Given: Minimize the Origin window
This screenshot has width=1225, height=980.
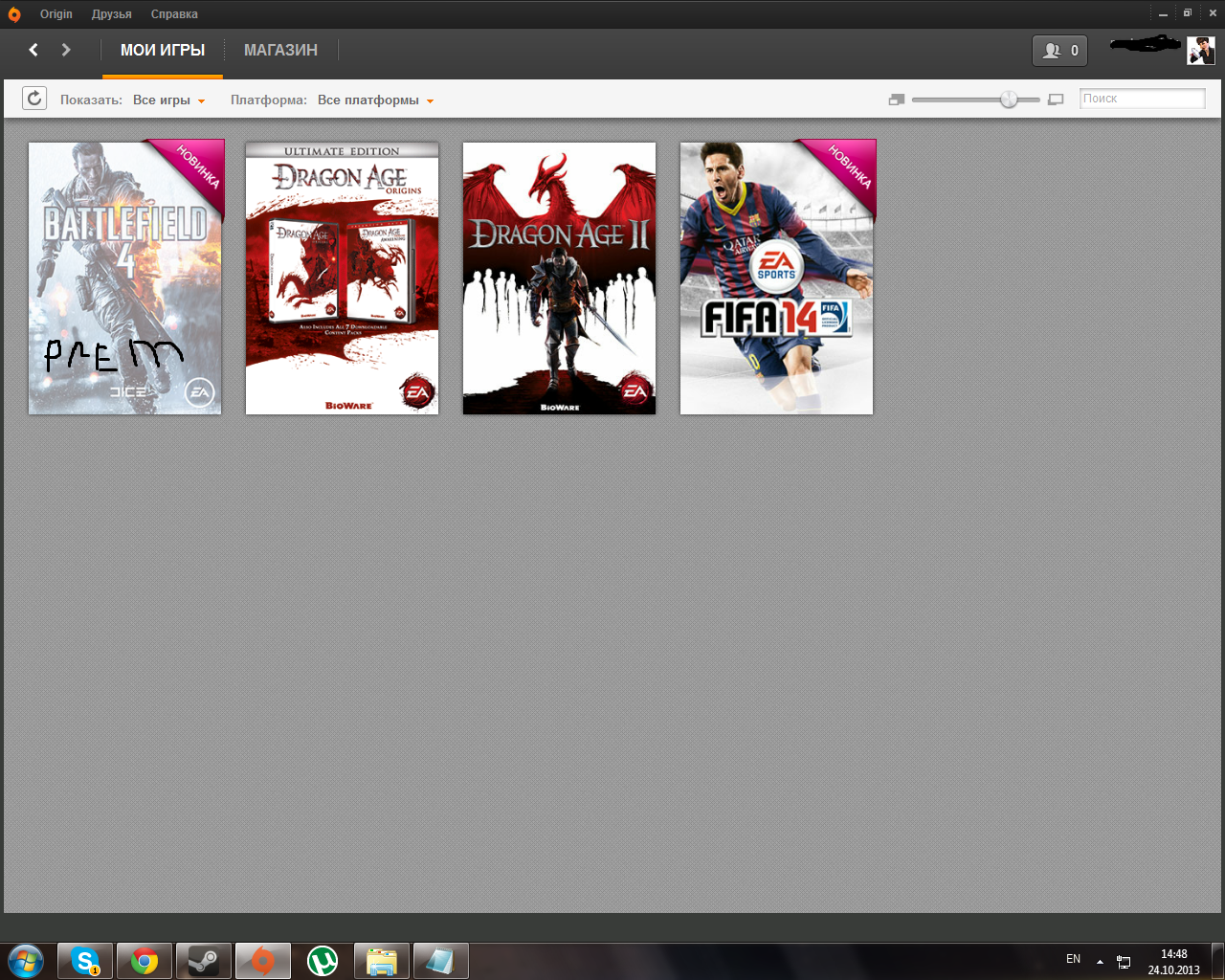Looking at the screenshot, I should point(1163,14).
